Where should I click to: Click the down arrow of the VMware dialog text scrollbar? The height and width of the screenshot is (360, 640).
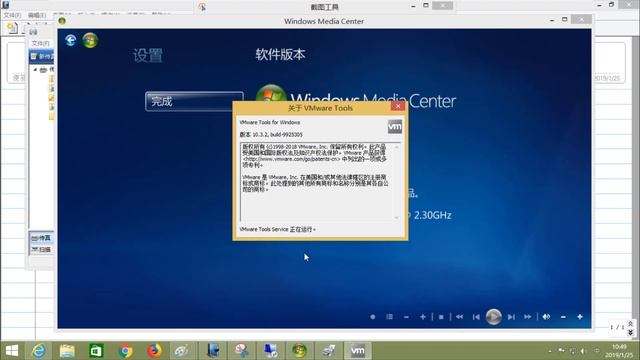[397, 218]
